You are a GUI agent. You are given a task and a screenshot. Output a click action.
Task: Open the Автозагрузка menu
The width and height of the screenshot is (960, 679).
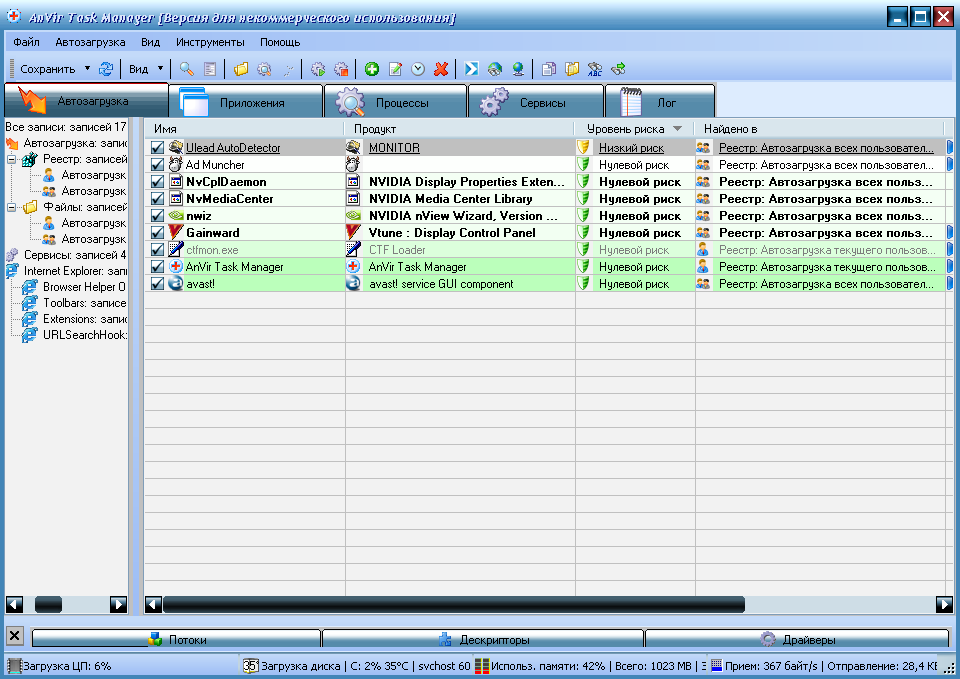coord(90,42)
